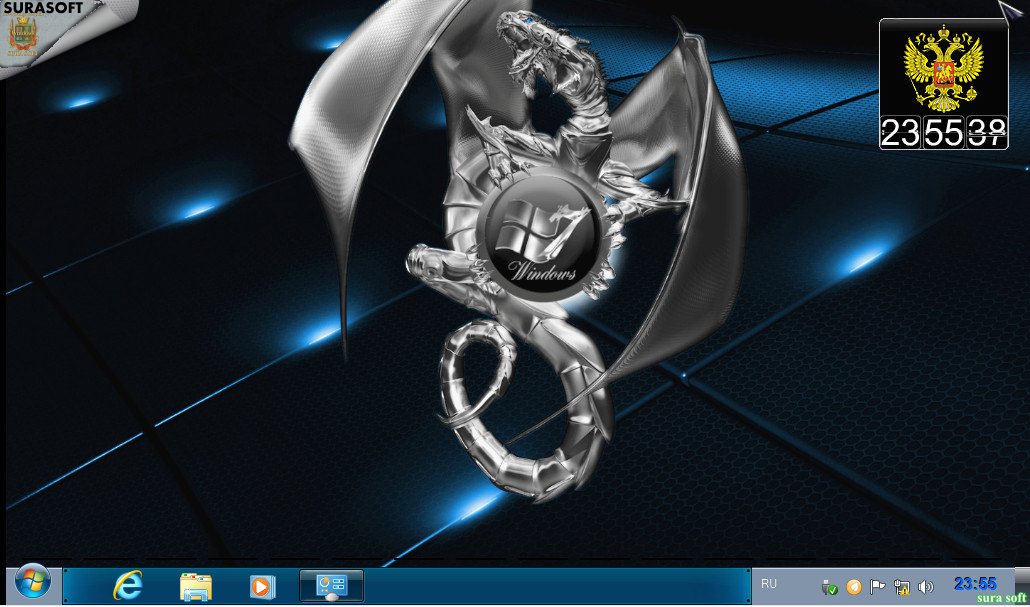Click the Safely Remove Hardware tray icon
The height and width of the screenshot is (607, 1030).
coord(829,587)
